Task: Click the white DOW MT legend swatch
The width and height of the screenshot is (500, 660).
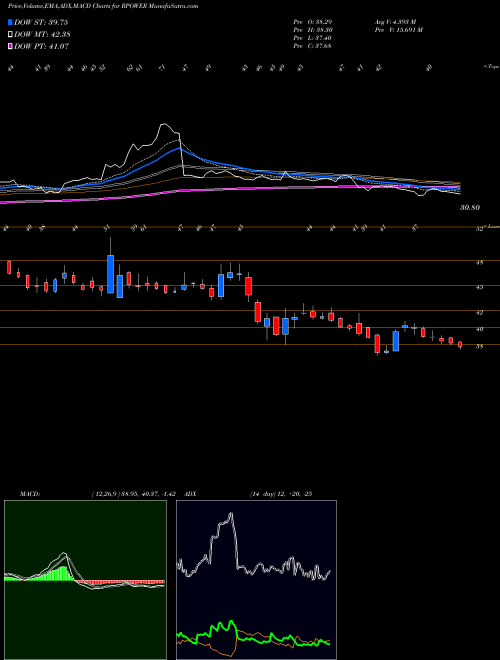Action: coord(10,35)
